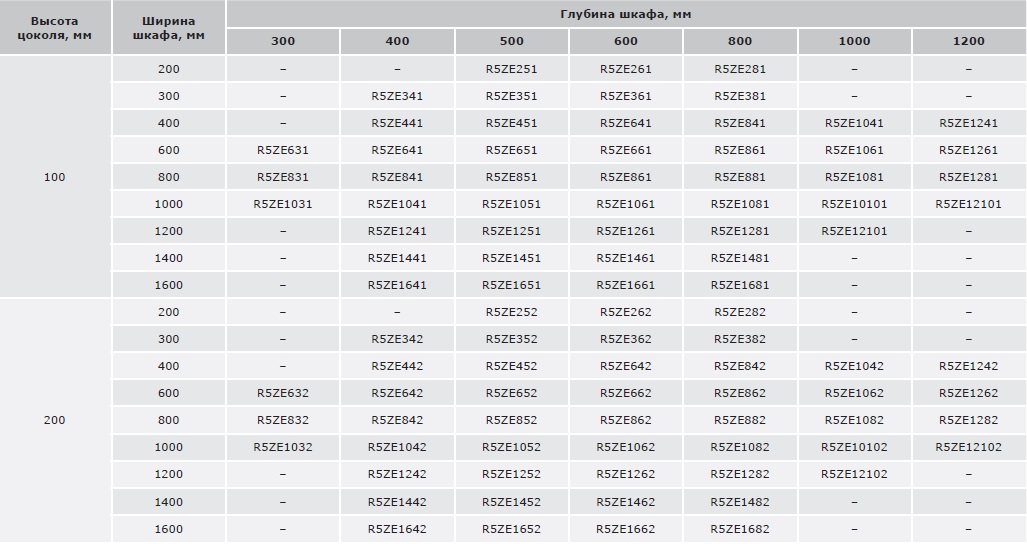Viewport: 1027px width, 544px height.
Task: Click the R5ZE251 part number cell
Action: [x=511, y=69]
